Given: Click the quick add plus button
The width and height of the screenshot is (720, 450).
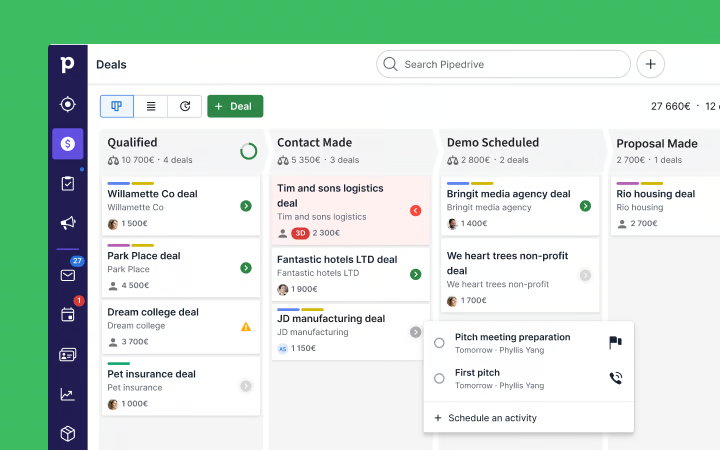Looking at the screenshot, I should coord(650,64).
